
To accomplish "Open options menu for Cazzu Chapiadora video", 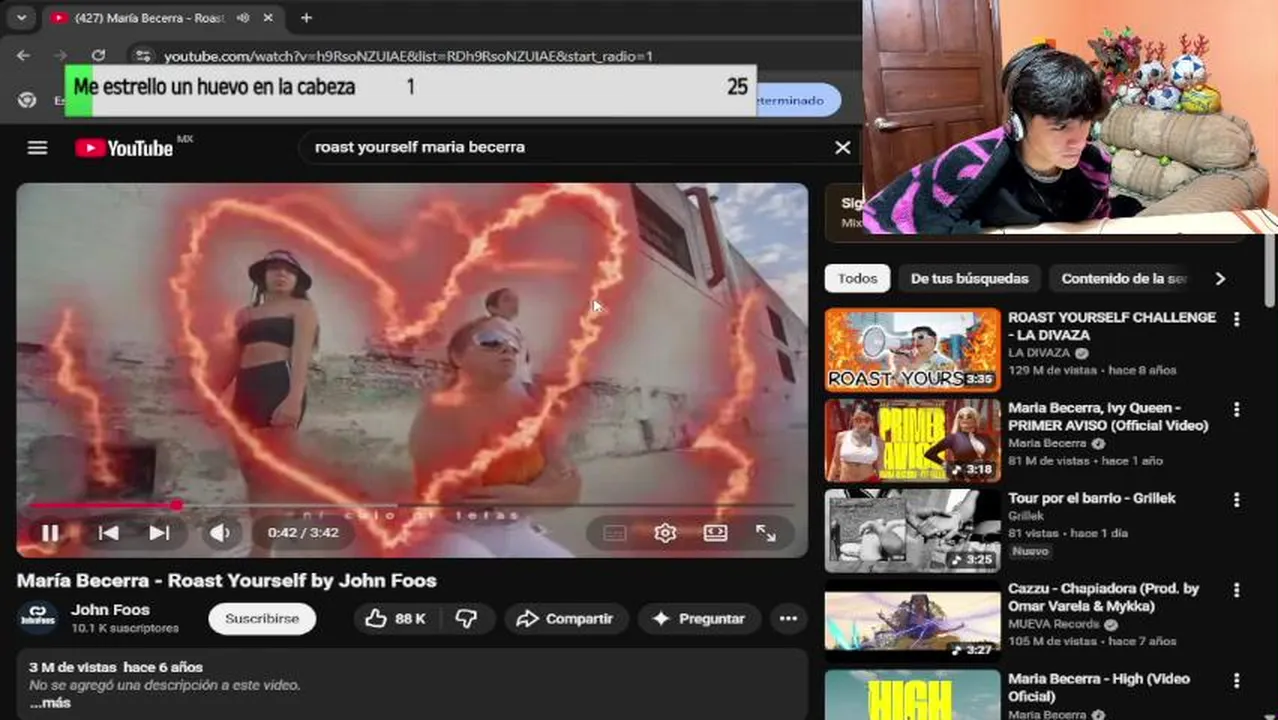I will [1236, 590].
